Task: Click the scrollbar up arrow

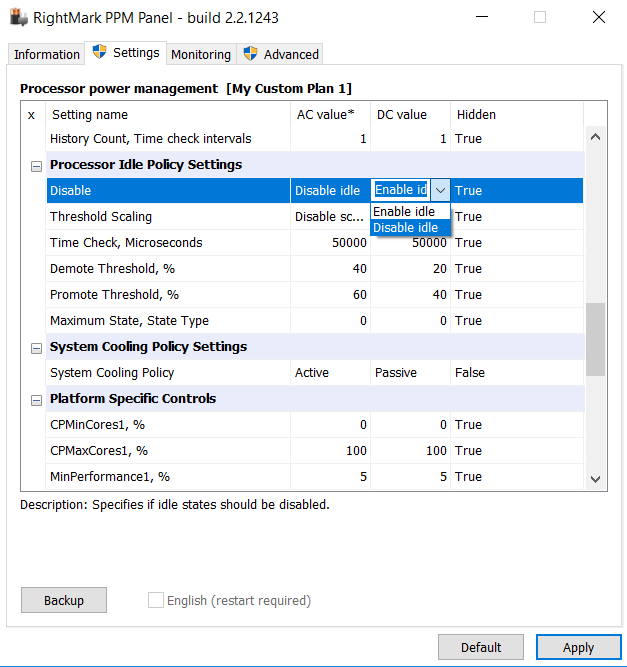Action: pos(596,137)
